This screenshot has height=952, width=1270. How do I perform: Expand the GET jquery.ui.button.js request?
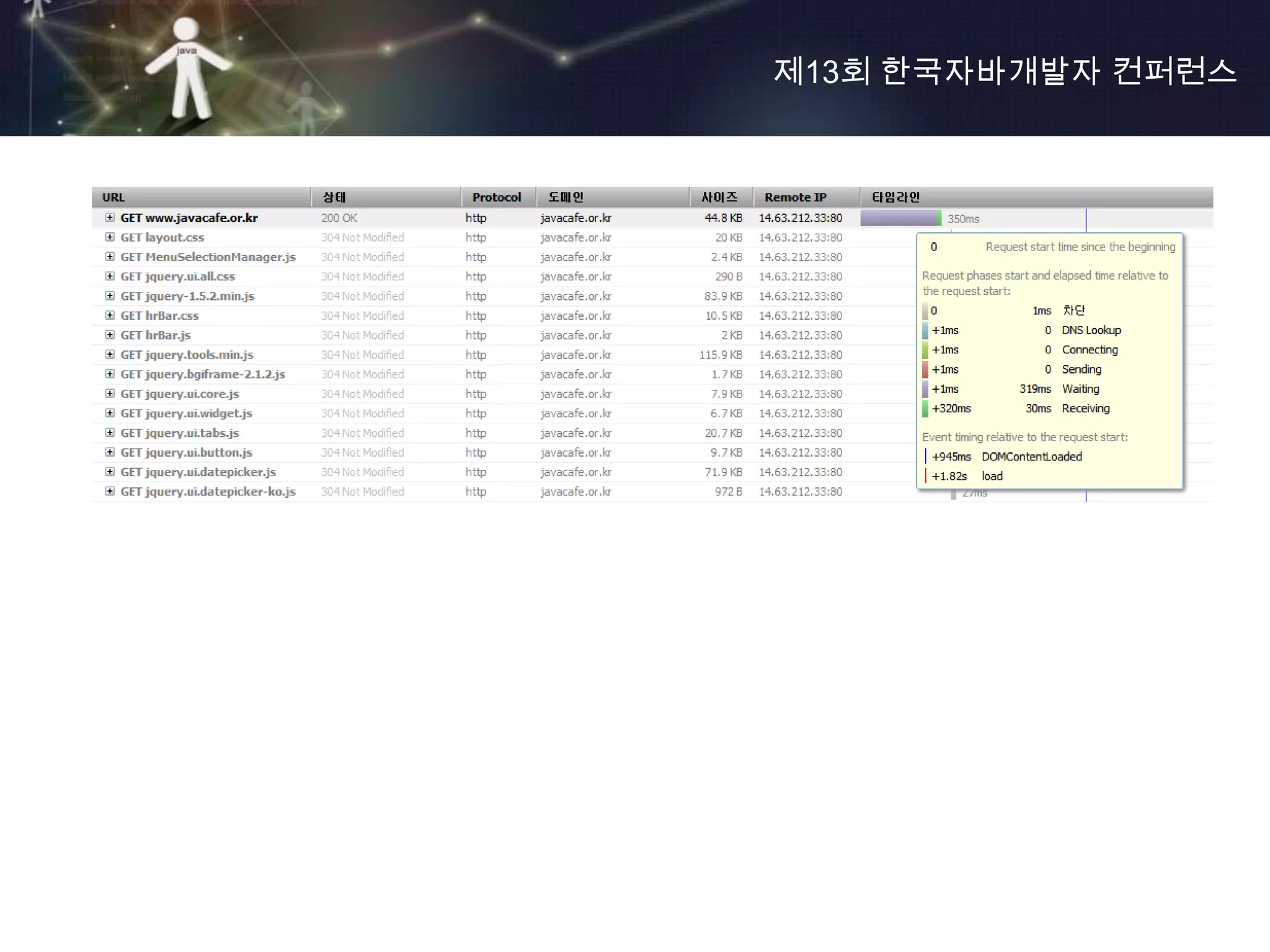click(110, 452)
